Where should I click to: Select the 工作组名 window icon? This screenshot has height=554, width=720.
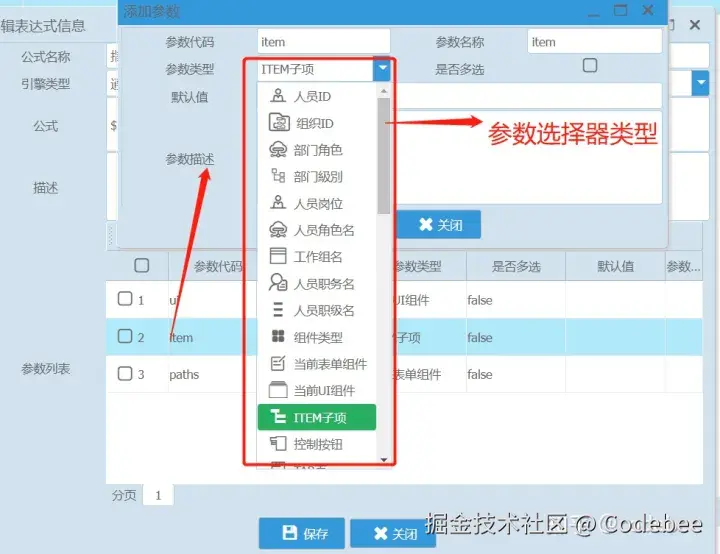278,256
